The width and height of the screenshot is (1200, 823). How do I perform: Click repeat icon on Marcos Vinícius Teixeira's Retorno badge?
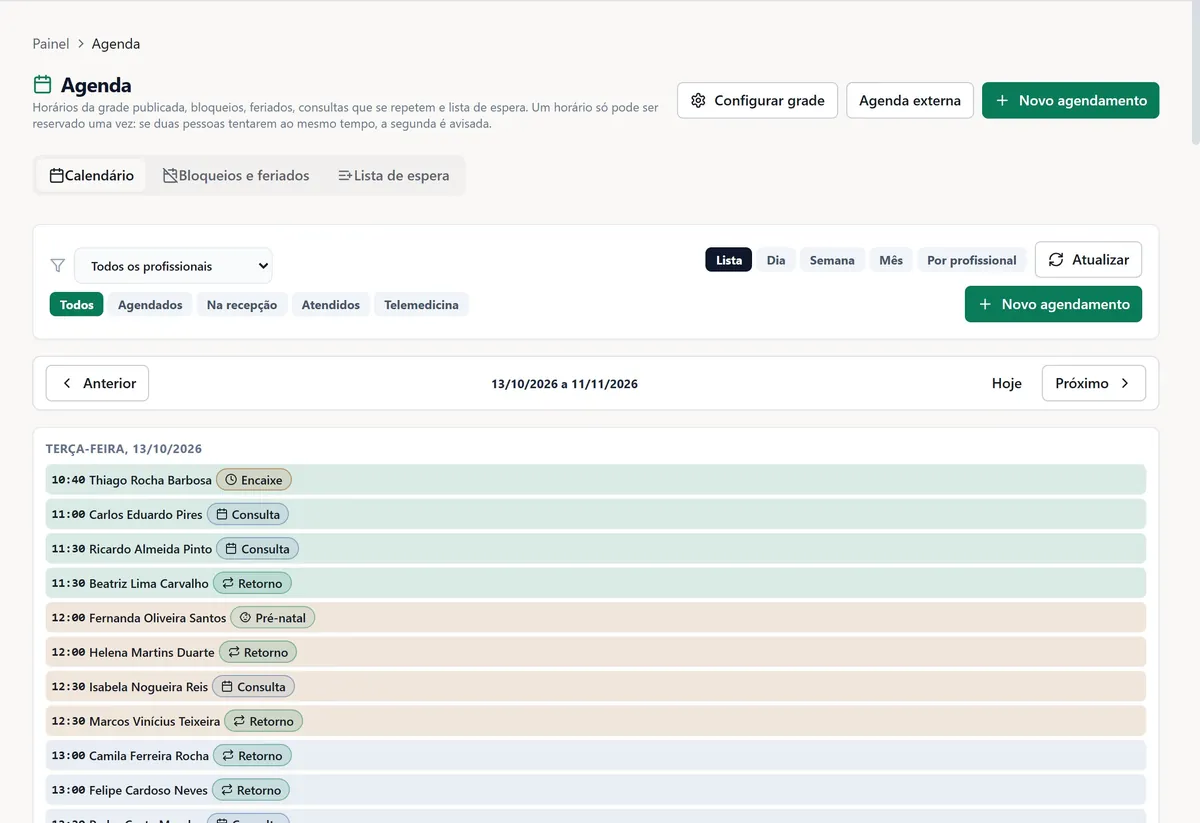coord(240,721)
